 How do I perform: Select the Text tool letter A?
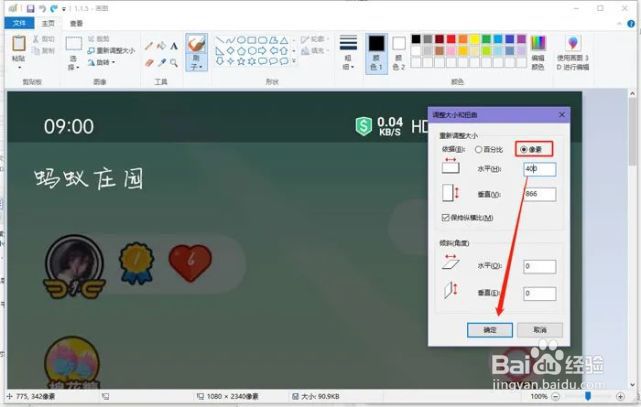(174, 46)
